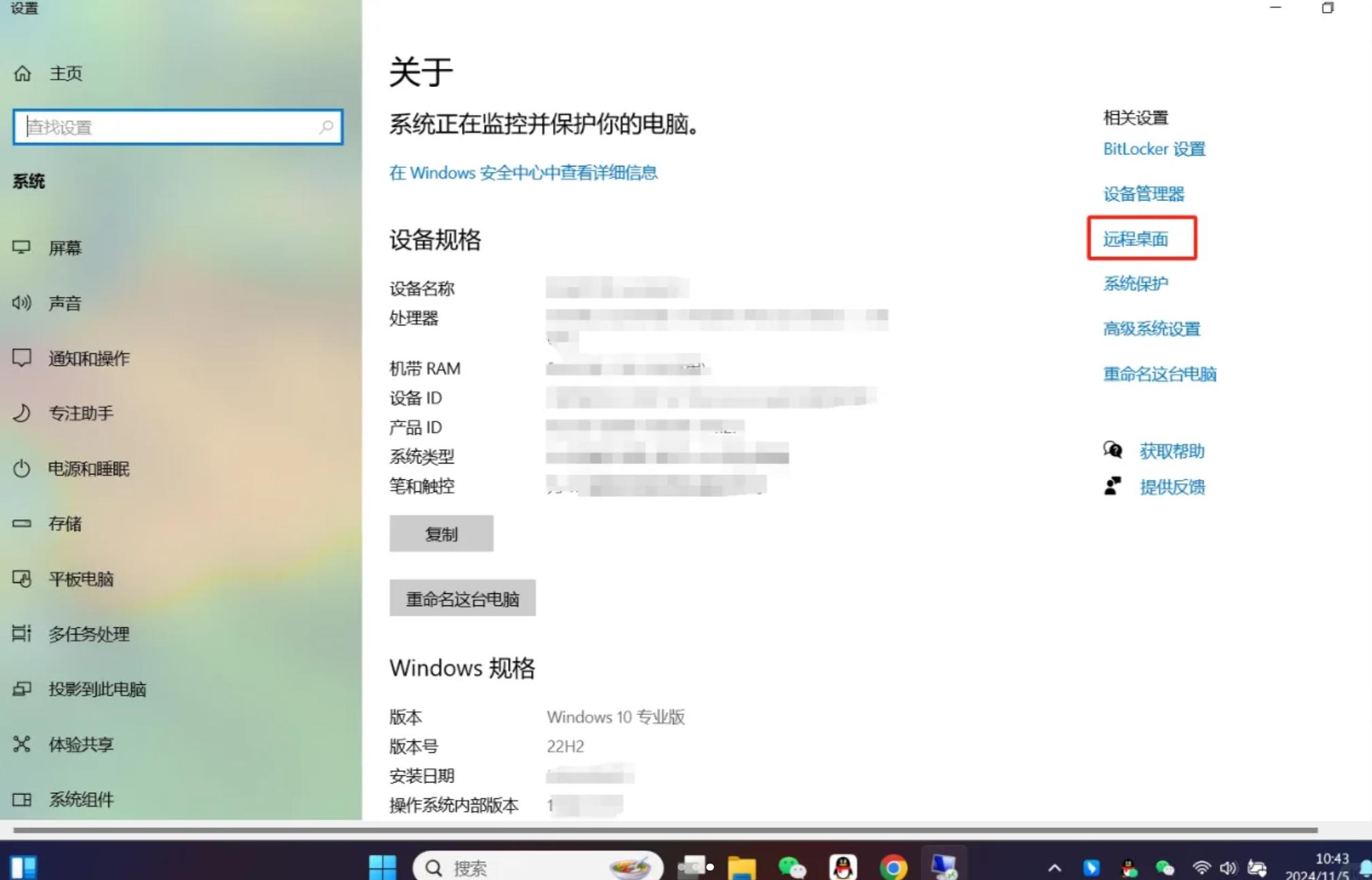Show hidden tray icons chevron
Viewport: 1372px width, 880px height.
click(1054, 868)
